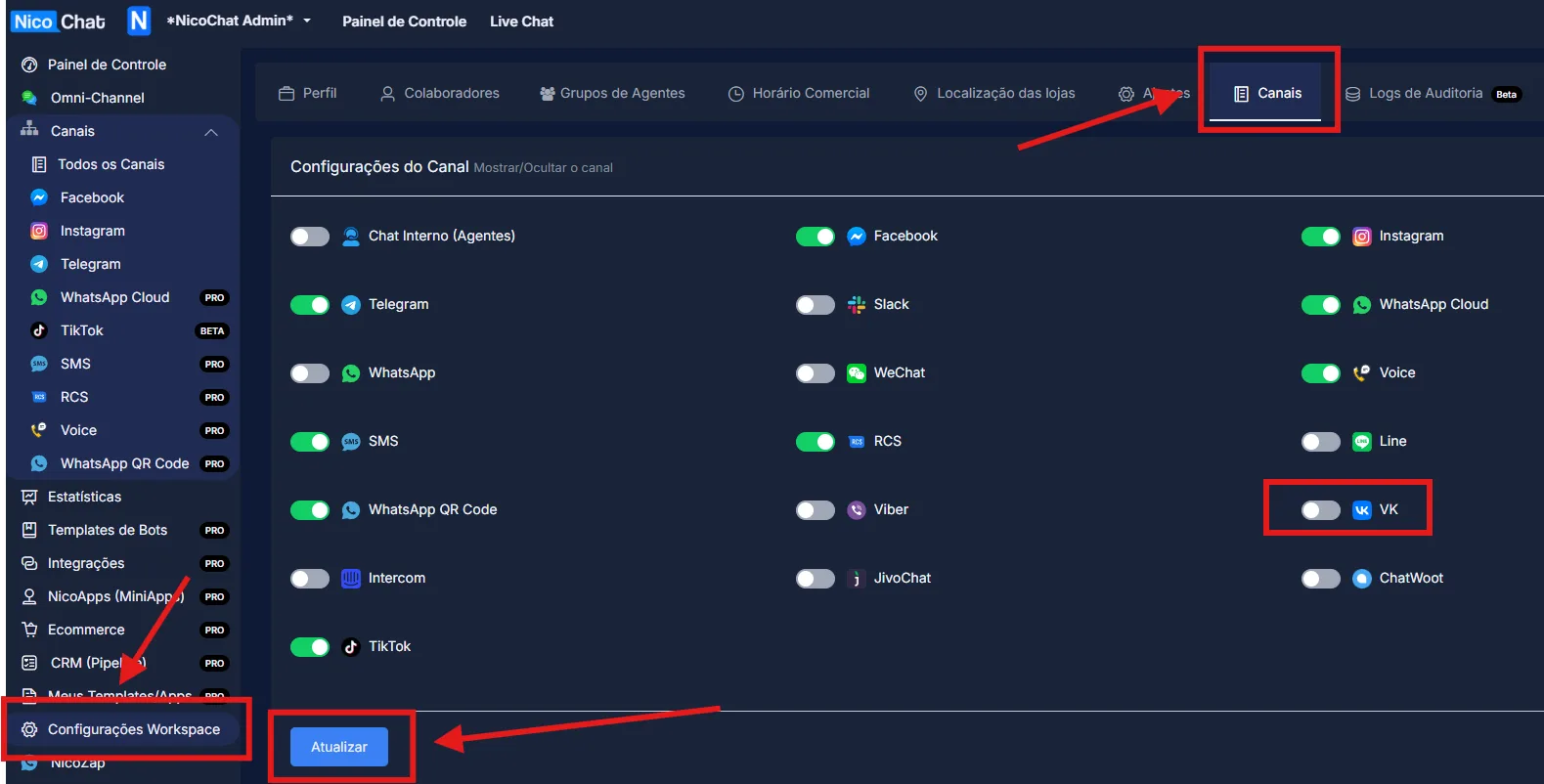
Task: Click the Line icon in channel settings
Action: 1362,442
